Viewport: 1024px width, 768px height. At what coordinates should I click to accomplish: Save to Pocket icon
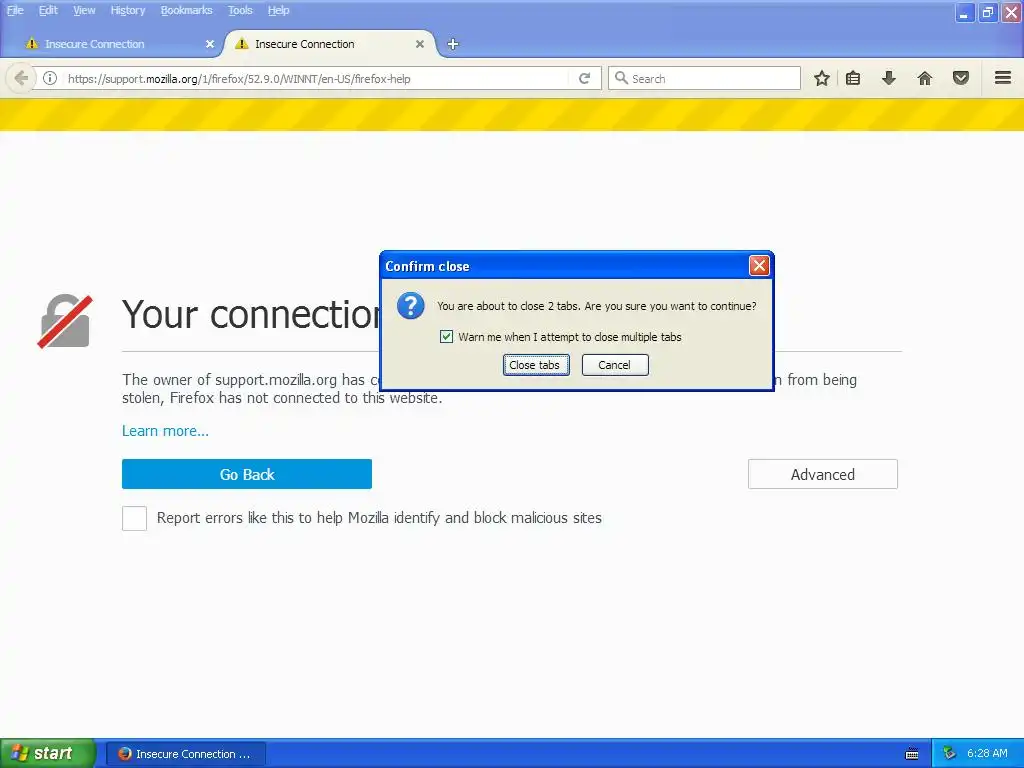tap(961, 78)
